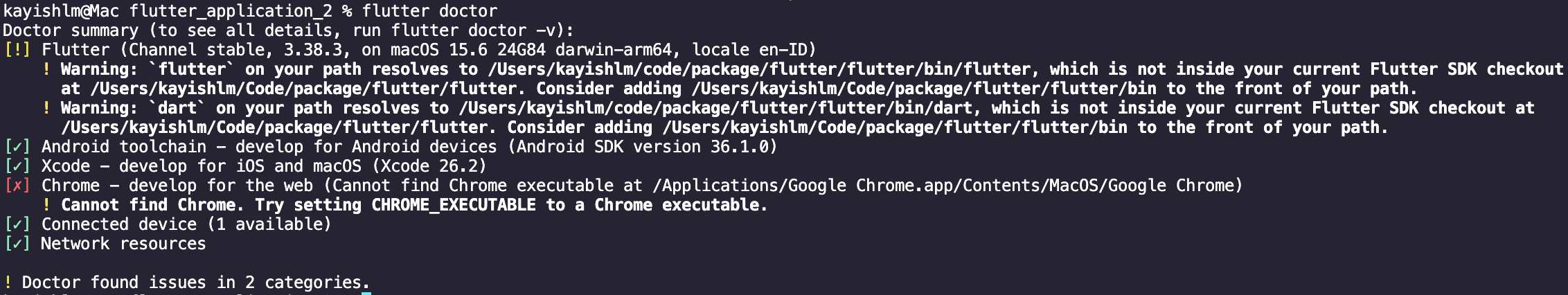Viewport: 1568px width, 295px height.
Task: Click the path ending in /bin/flutter
Action: coord(759,69)
